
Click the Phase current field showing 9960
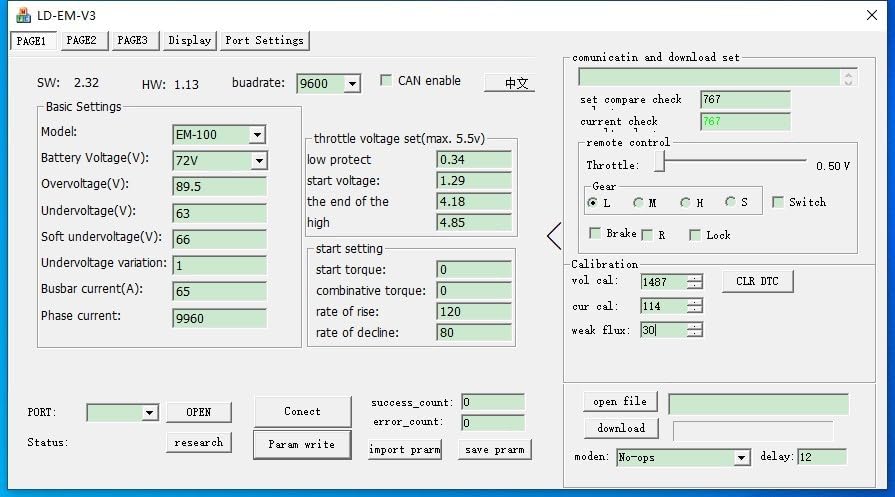pyautogui.click(x=219, y=318)
